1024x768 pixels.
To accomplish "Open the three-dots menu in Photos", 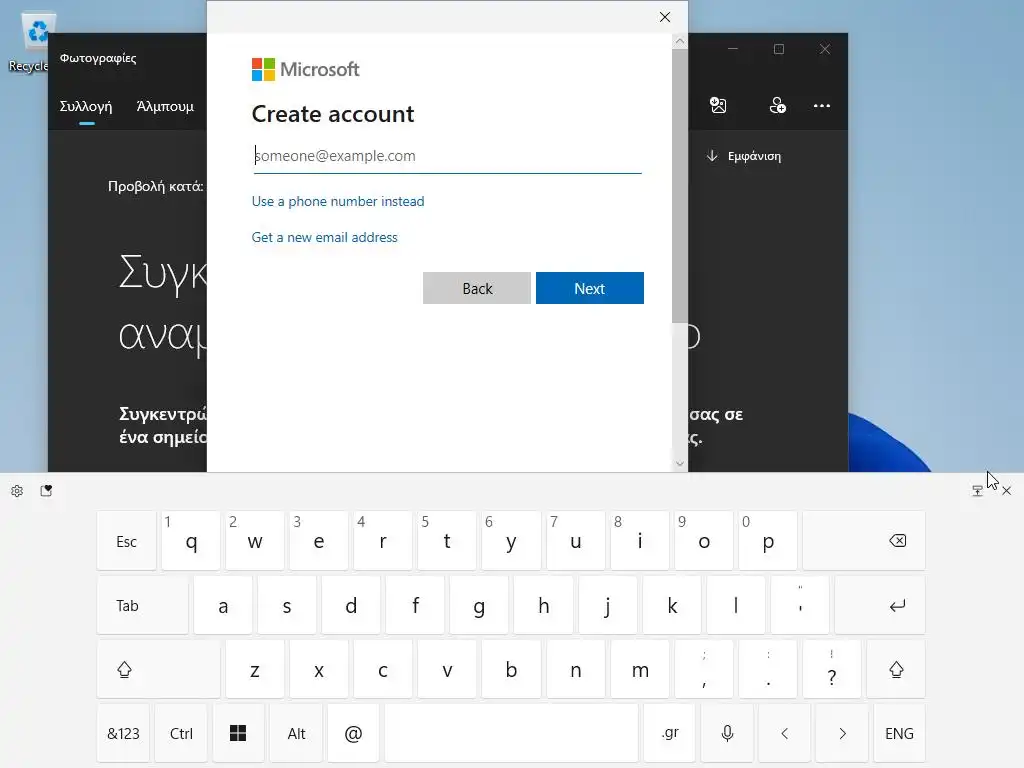I will pyautogui.click(x=822, y=106).
